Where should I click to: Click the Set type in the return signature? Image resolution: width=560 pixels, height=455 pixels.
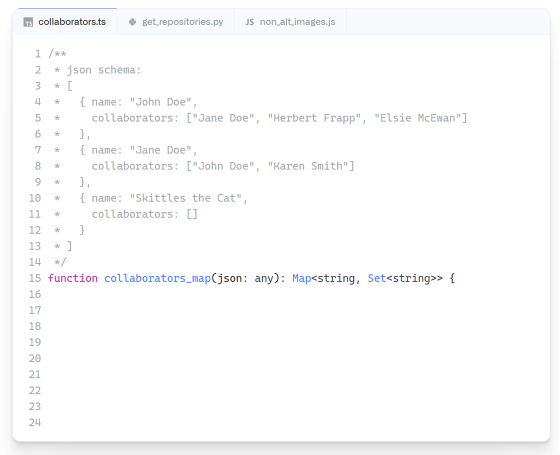377,278
